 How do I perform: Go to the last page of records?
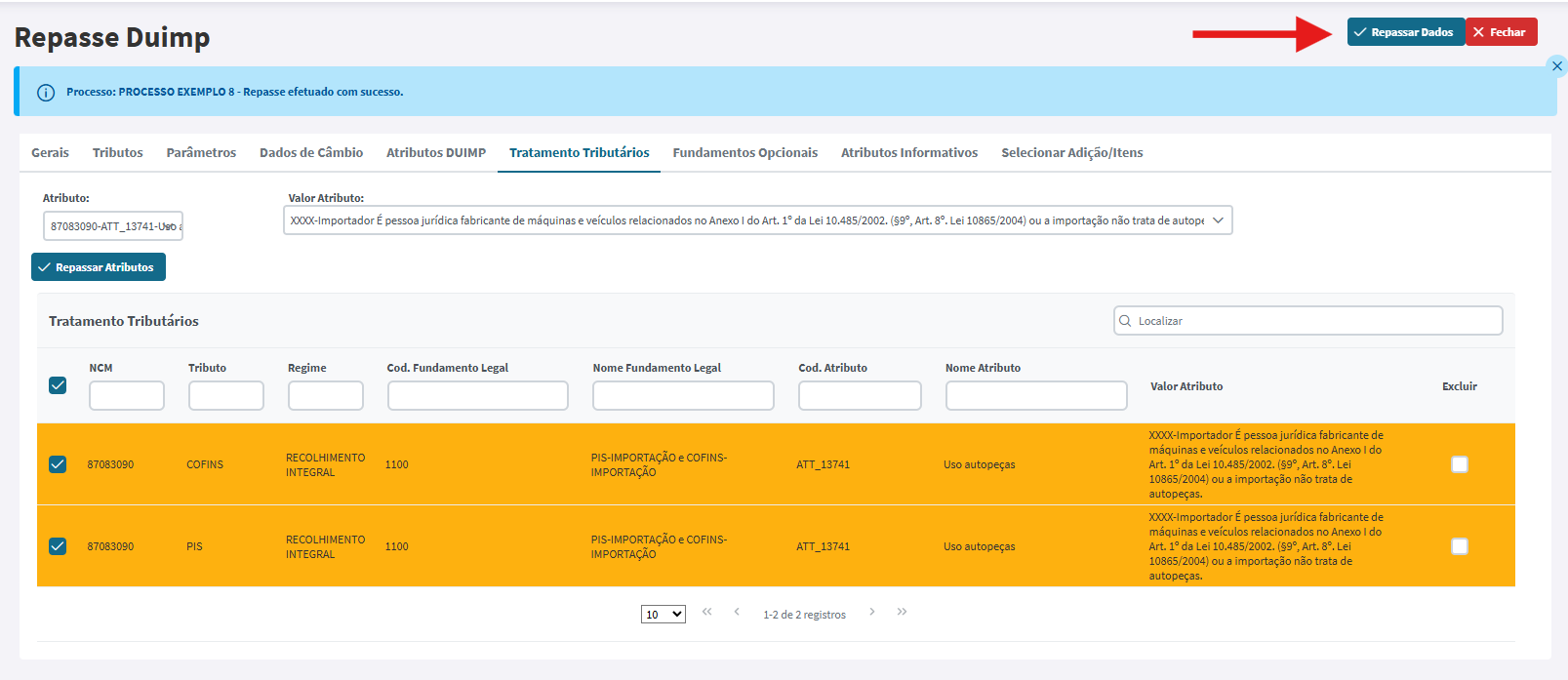[x=903, y=612]
